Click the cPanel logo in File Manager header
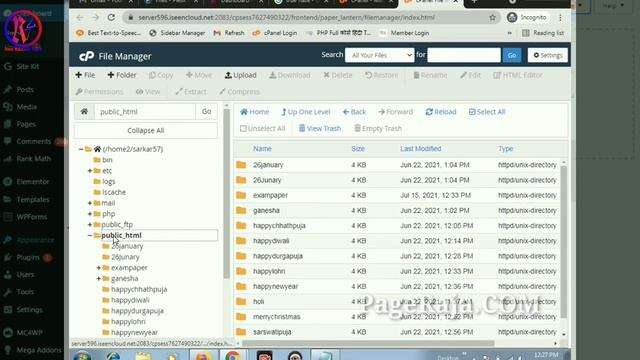640x360 pixels. click(x=87, y=56)
